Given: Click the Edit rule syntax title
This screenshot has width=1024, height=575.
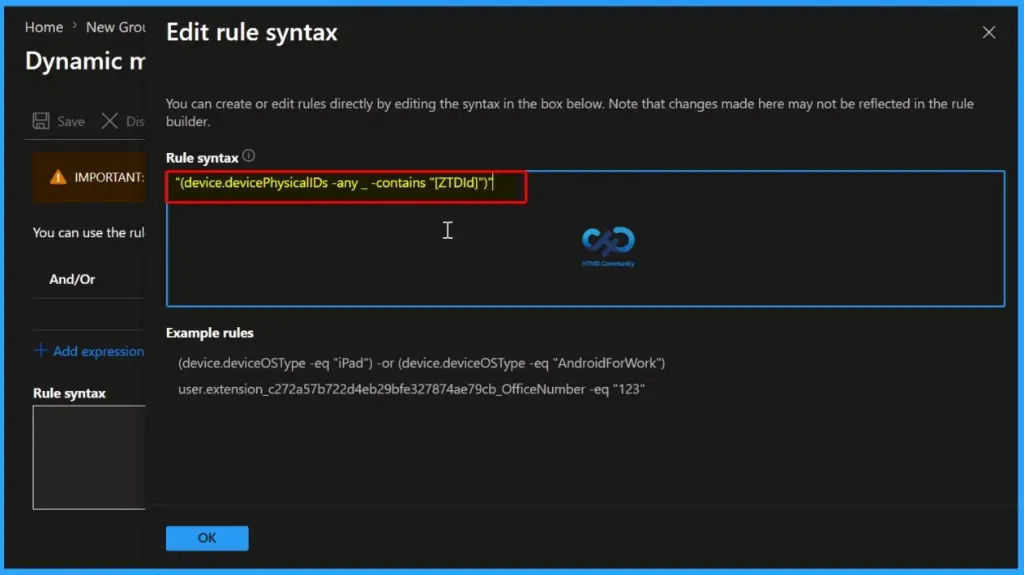Looking at the screenshot, I should 251,32.
